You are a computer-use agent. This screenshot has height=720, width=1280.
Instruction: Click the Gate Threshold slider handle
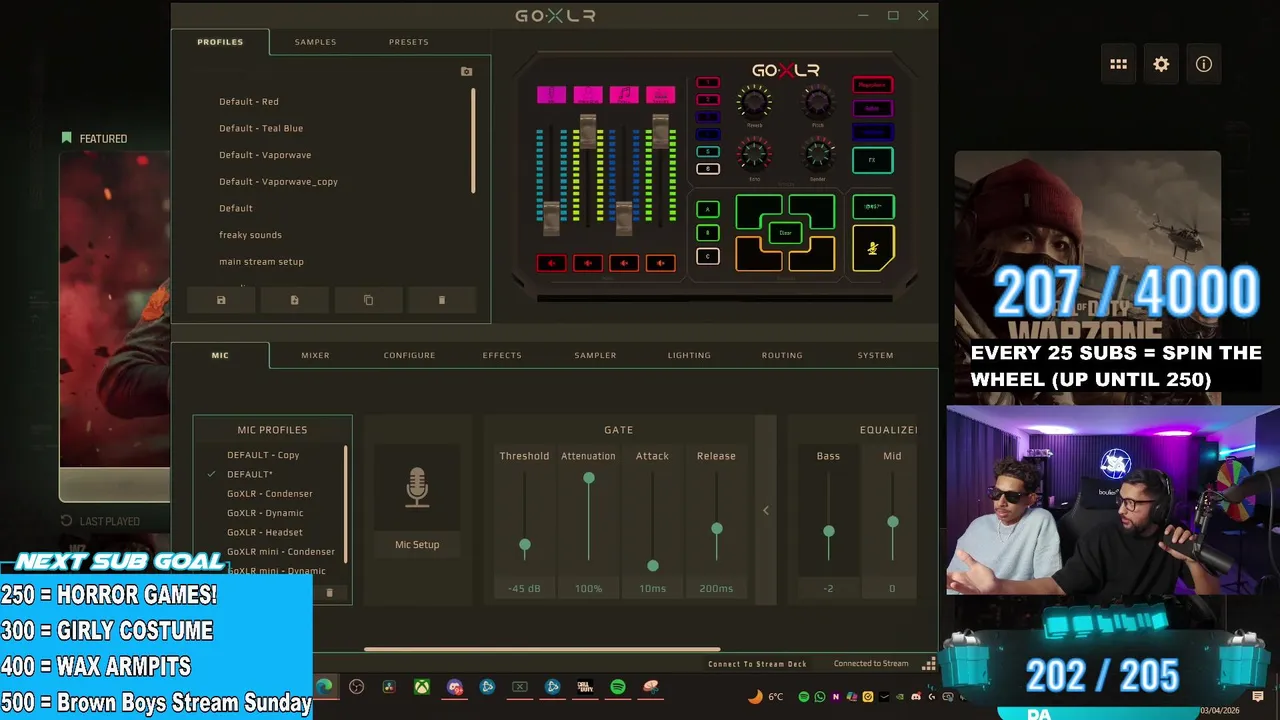[525, 545]
